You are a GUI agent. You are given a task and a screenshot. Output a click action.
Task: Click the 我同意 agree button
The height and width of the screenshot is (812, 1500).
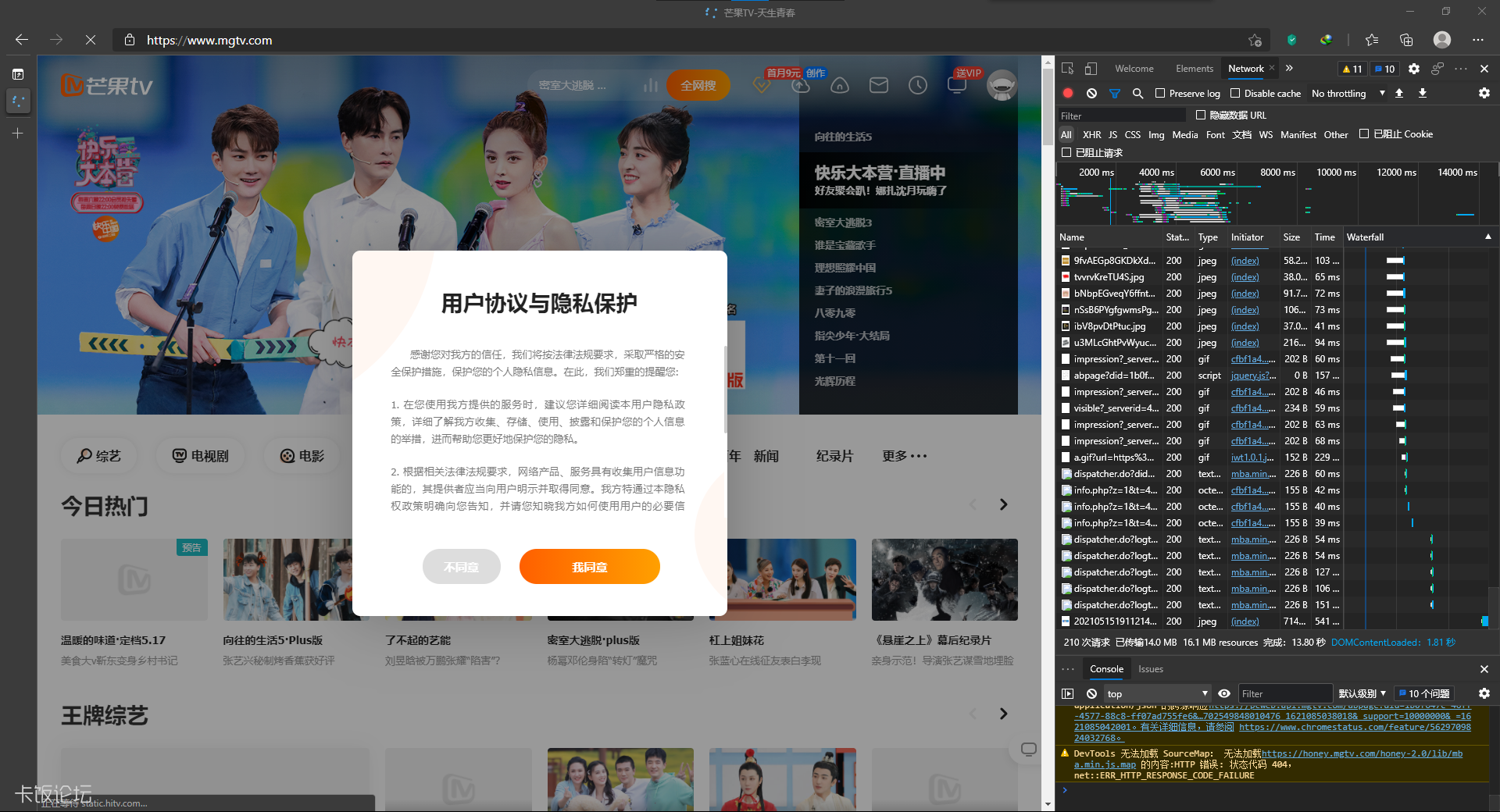pyautogui.click(x=590, y=567)
